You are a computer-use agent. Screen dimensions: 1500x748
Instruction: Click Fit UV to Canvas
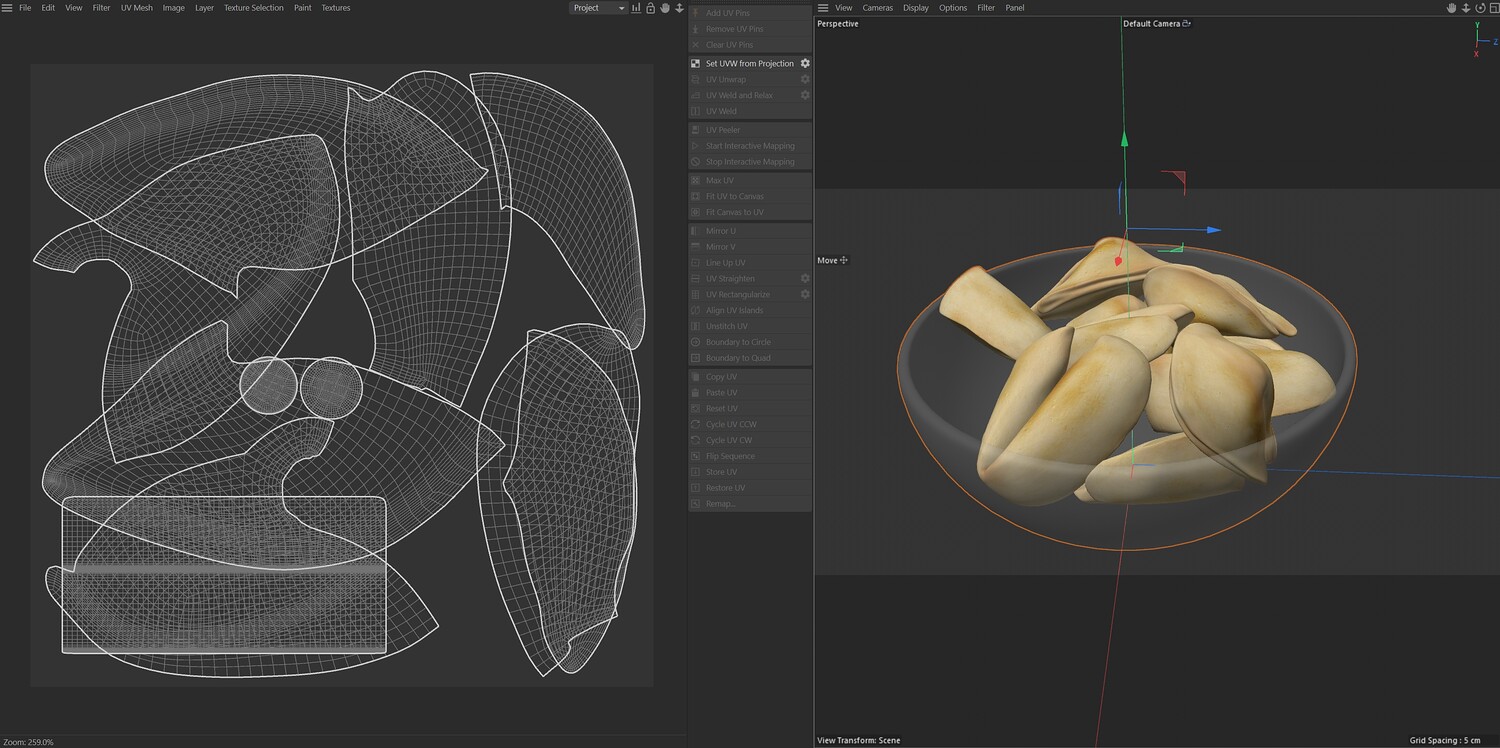750,196
